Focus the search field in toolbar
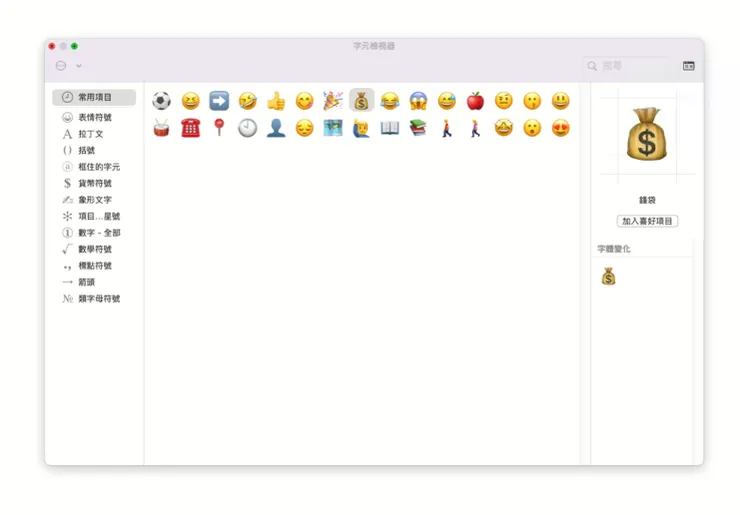This screenshot has width=740, height=515. 628,66
